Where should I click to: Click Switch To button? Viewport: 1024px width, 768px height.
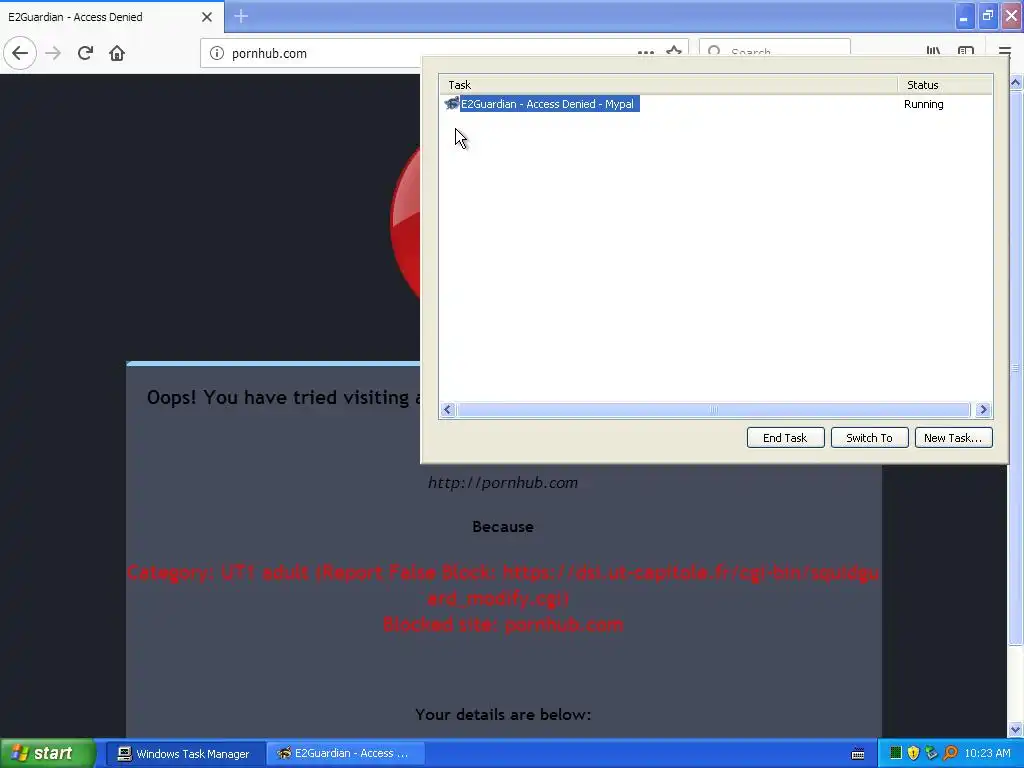[869, 438]
